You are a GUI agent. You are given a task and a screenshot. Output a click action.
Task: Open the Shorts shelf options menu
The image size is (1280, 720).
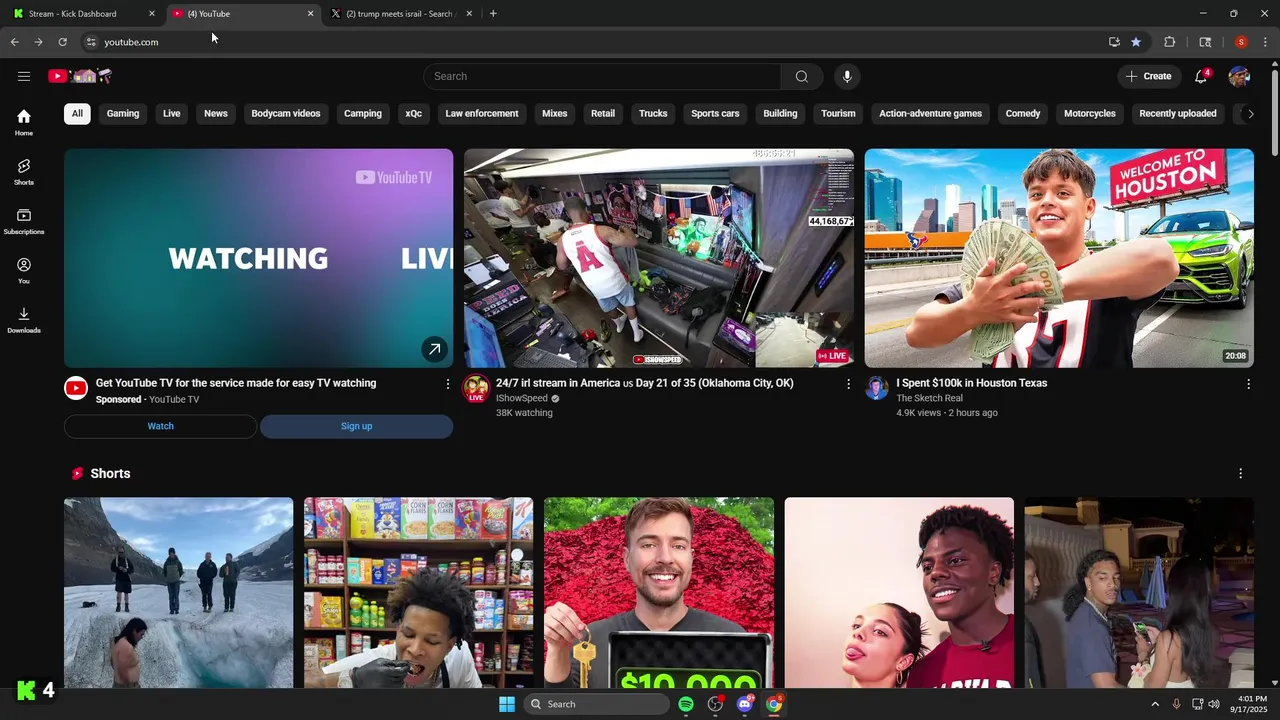[1241, 473]
